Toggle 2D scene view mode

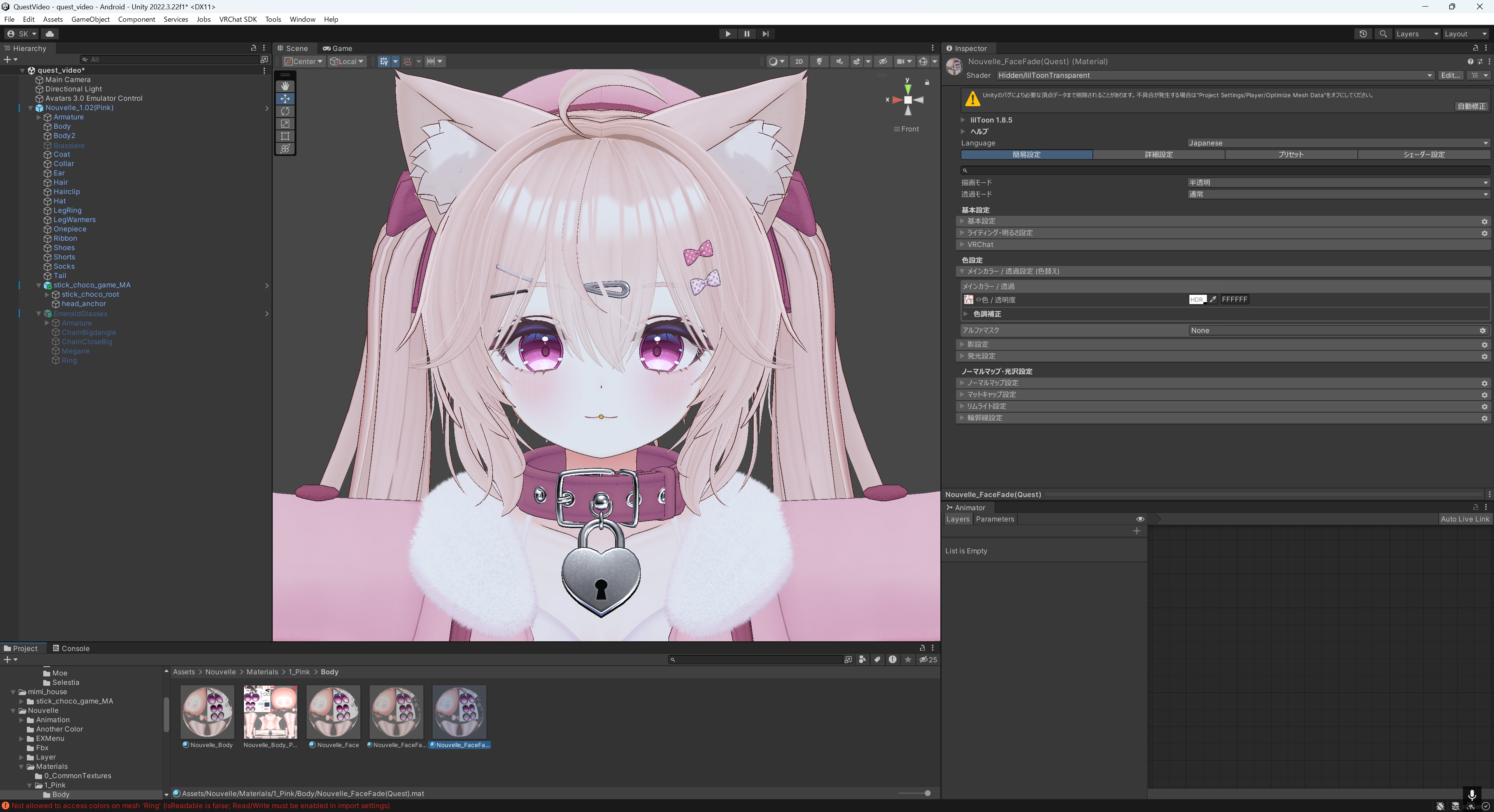tap(799, 61)
